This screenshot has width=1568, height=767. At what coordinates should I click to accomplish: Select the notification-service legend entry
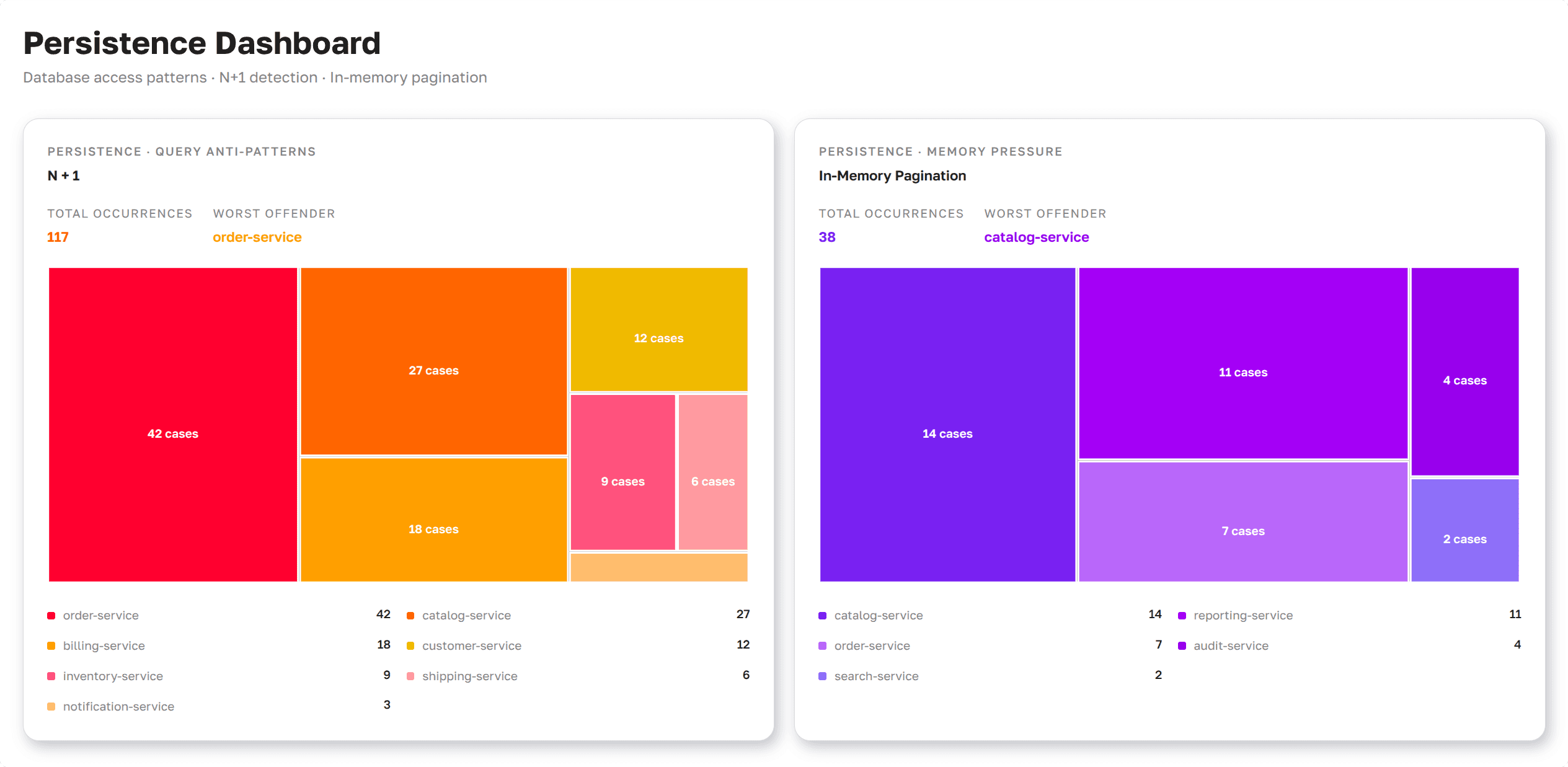219,706
